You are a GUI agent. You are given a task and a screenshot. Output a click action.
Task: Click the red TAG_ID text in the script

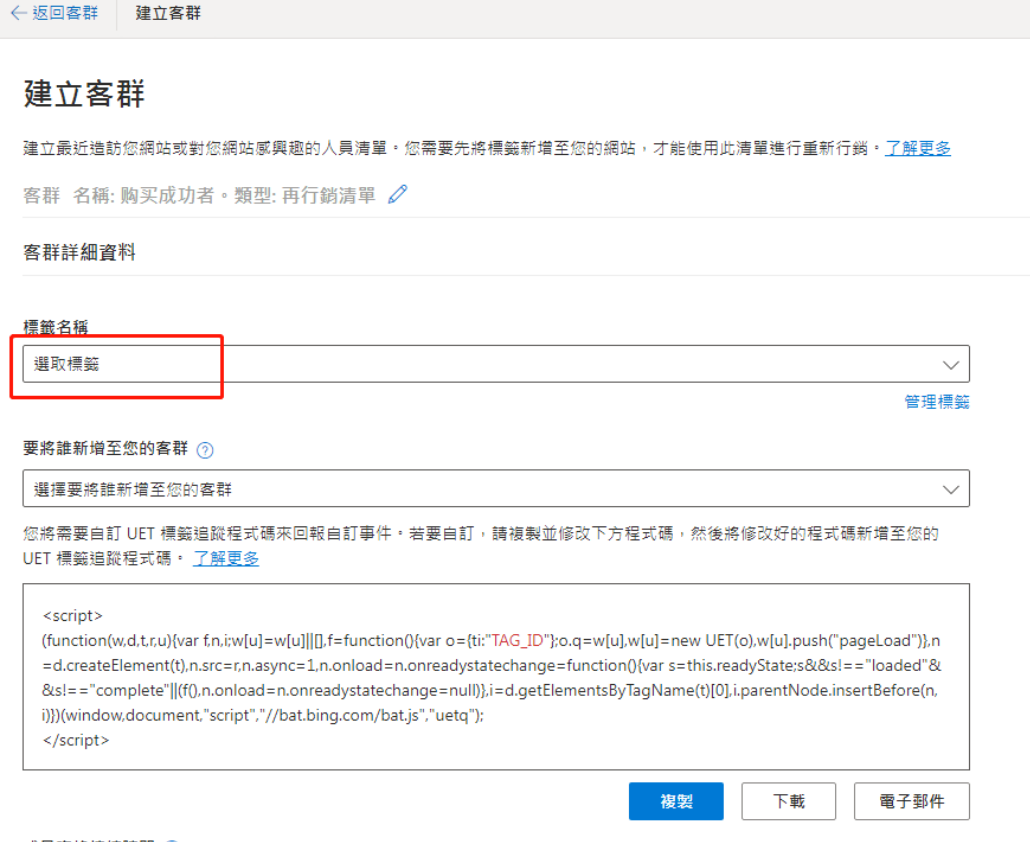tap(518, 641)
